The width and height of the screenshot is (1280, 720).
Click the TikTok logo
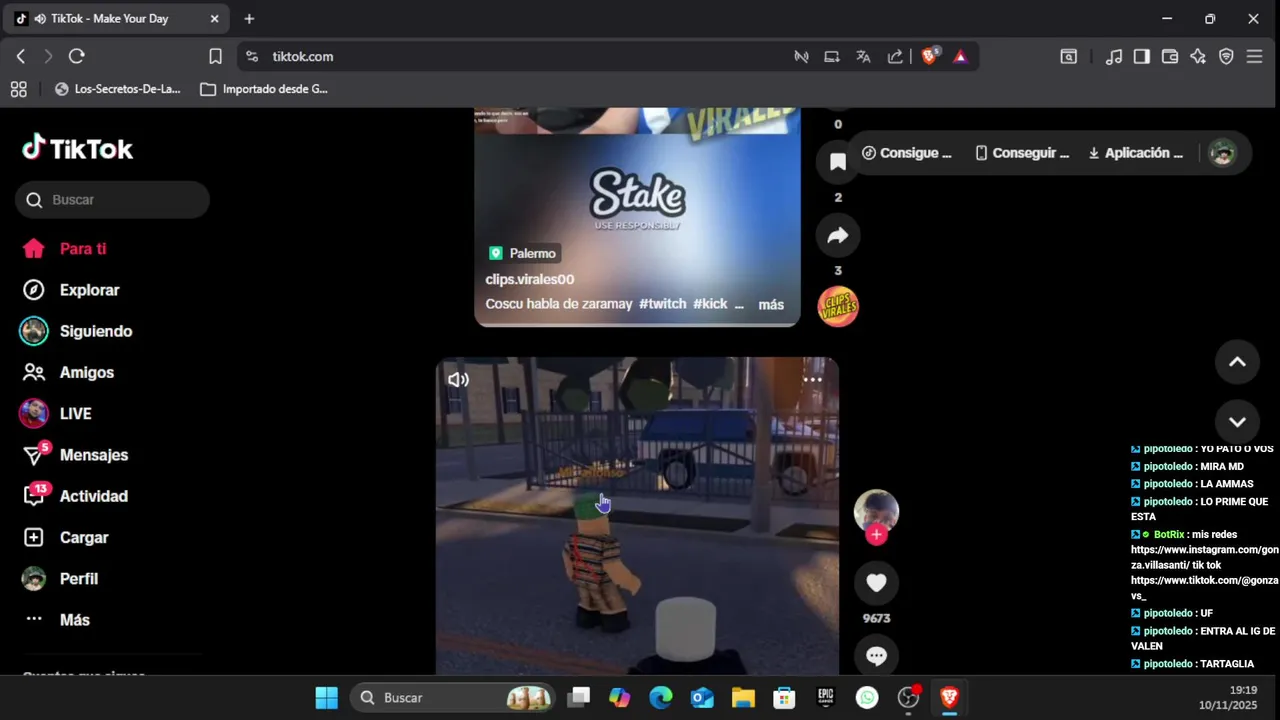click(x=78, y=149)
